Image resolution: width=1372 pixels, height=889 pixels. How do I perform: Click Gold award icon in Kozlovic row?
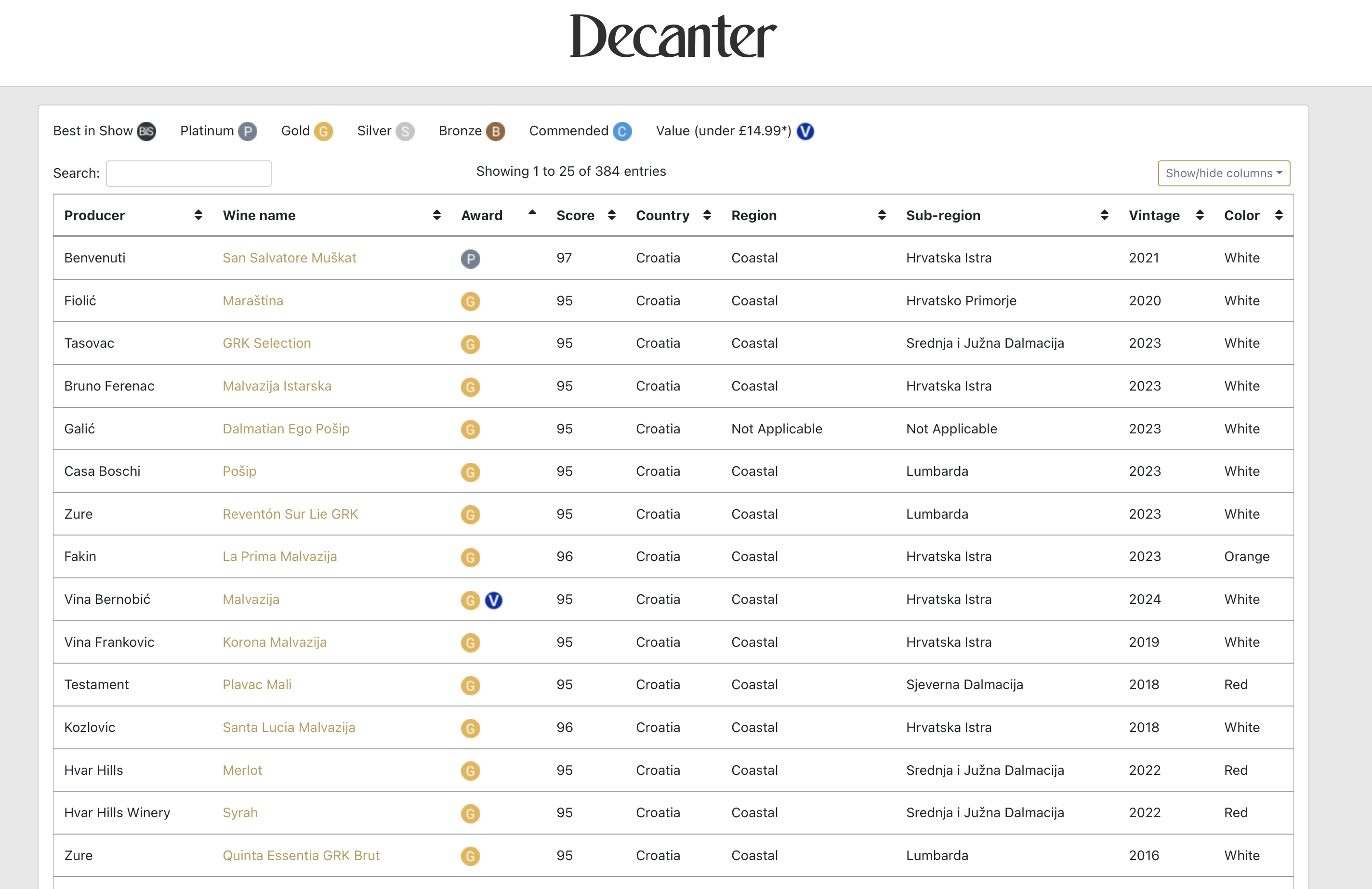[470, 728]
